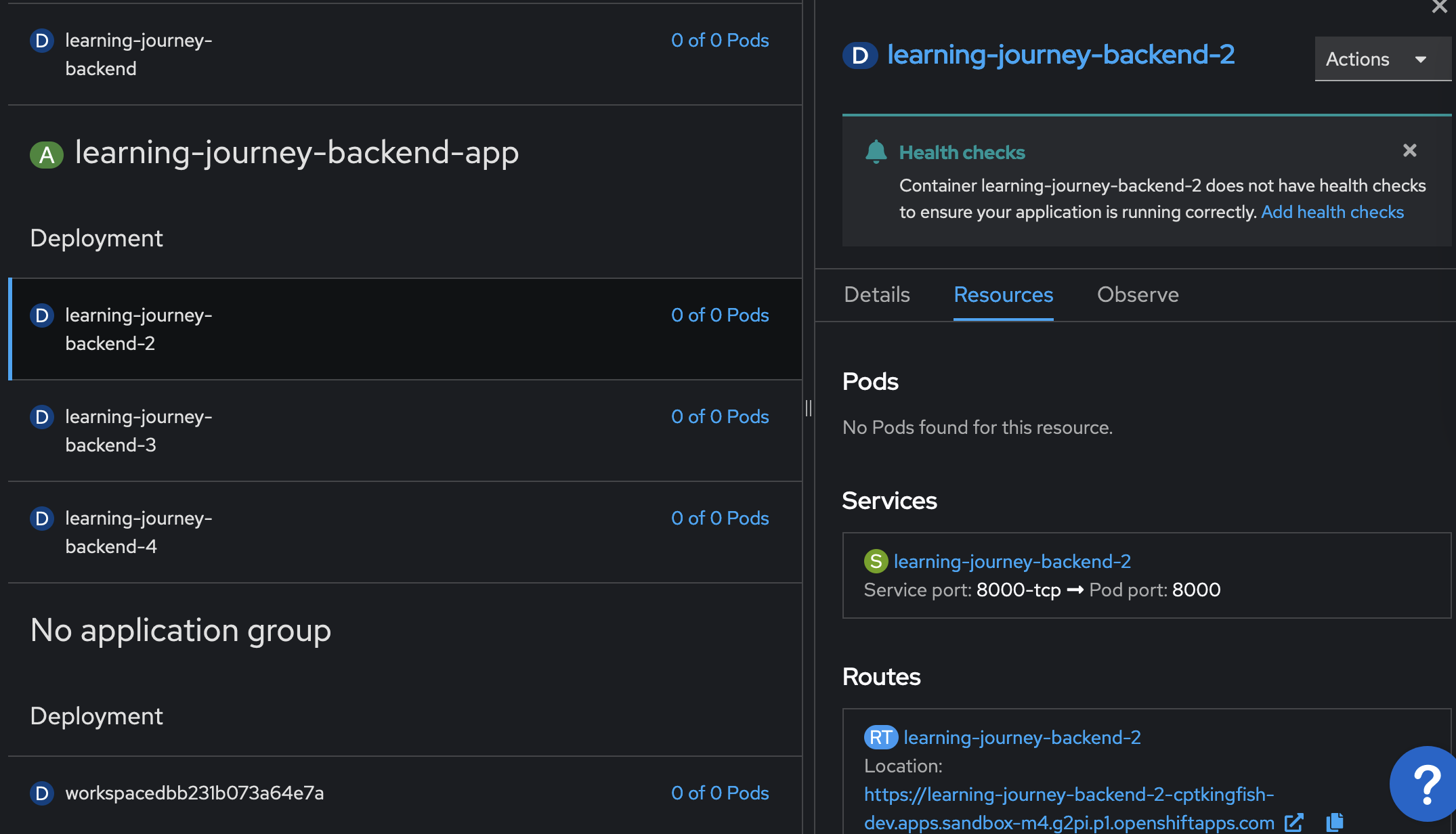Switch to the Details tab
Screen dimensions: 1456x834
[876, 294]
